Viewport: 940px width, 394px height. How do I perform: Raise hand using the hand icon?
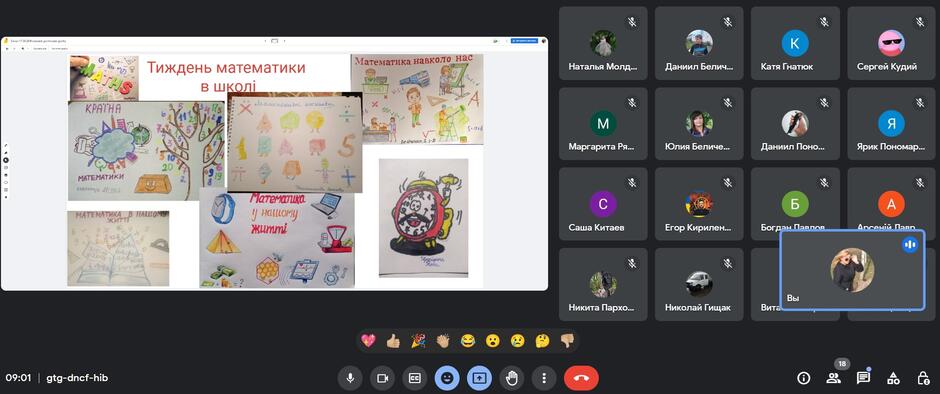point(512,378)
